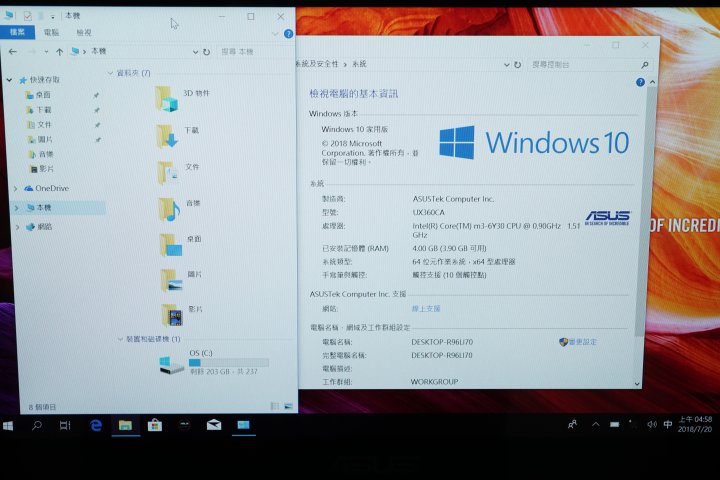720x480 pixels.
Task: Open Microsoft Store from the taskbar
Action: tap(155, 426)
